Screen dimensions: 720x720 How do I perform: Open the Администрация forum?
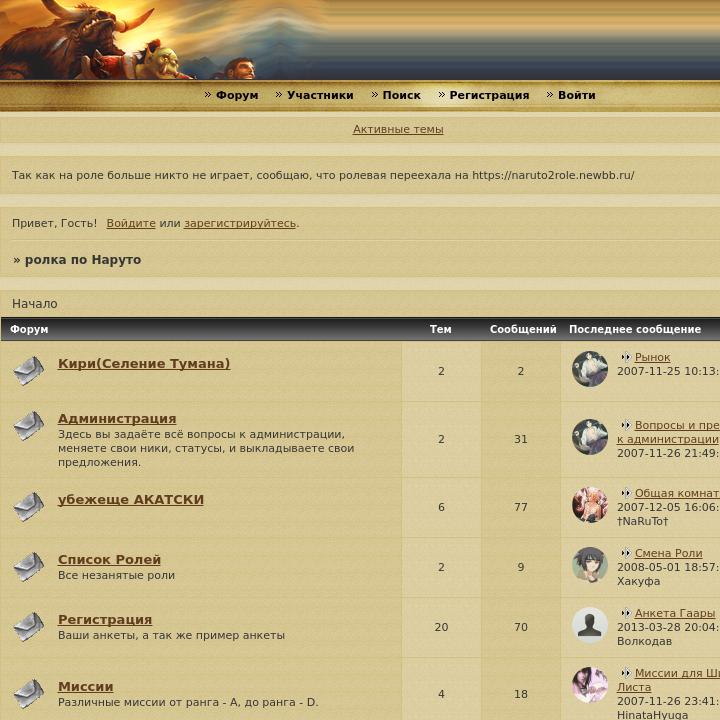(117, 418)
